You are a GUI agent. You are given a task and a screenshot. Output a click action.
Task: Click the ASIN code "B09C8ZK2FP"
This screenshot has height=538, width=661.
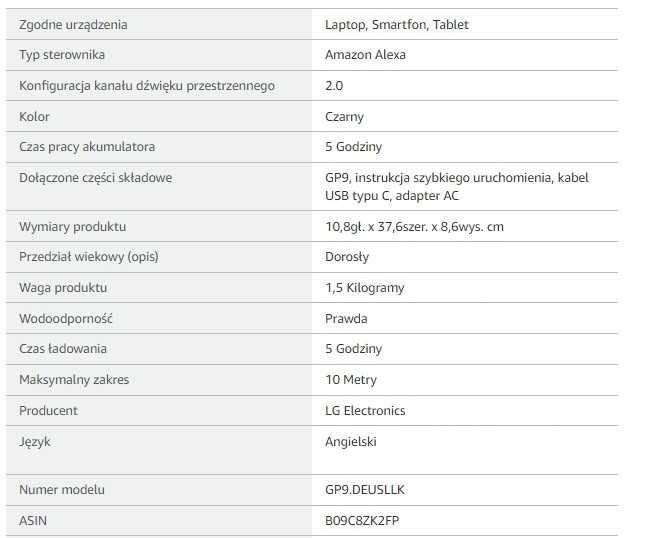click(x=362, y=520)
